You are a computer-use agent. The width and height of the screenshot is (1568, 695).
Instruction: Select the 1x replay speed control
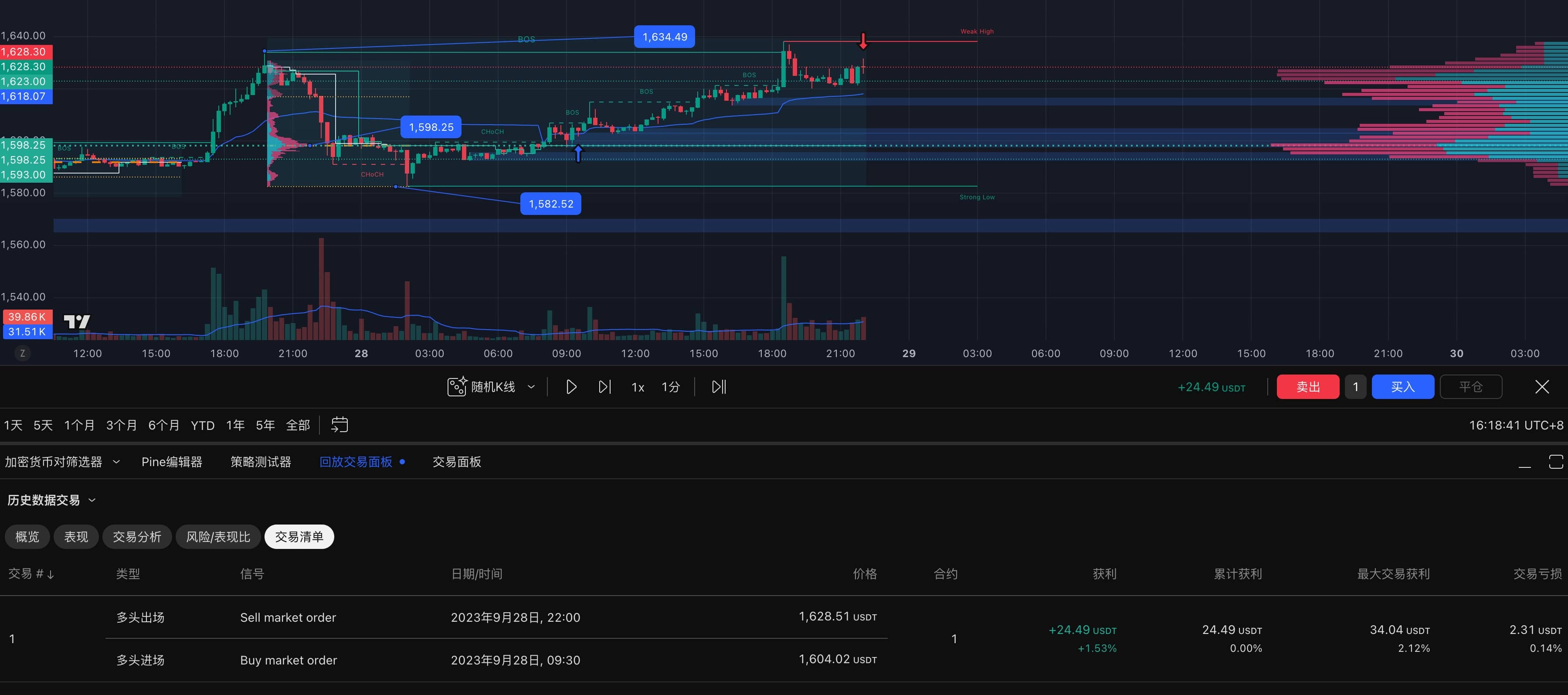(x=637, y=388)
